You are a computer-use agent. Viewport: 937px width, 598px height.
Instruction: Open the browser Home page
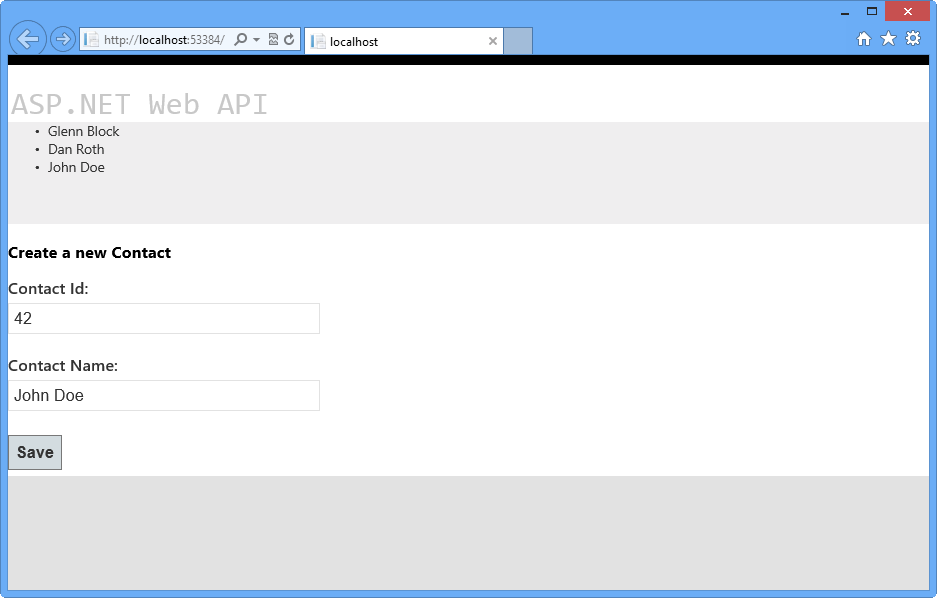click(863, 38)
